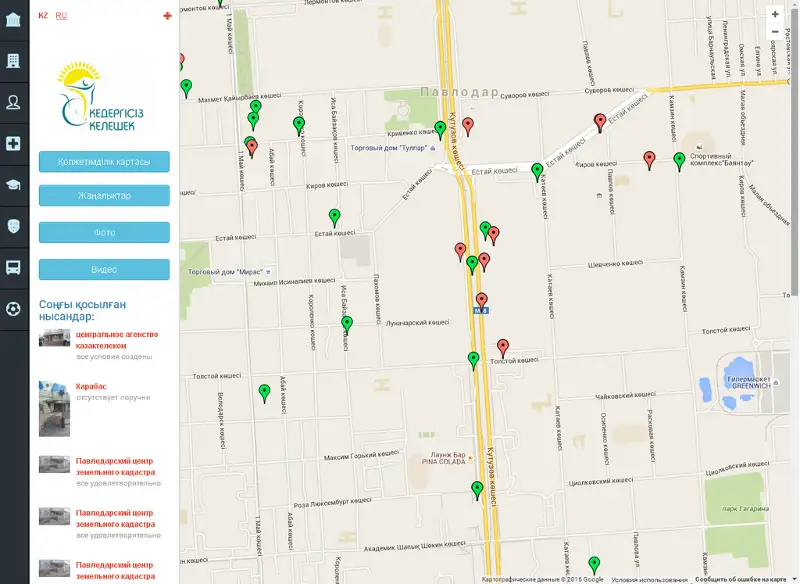Open the Қолжетімділік картасы section
Viewport: 800px width, 584px height.
(104, 162)
